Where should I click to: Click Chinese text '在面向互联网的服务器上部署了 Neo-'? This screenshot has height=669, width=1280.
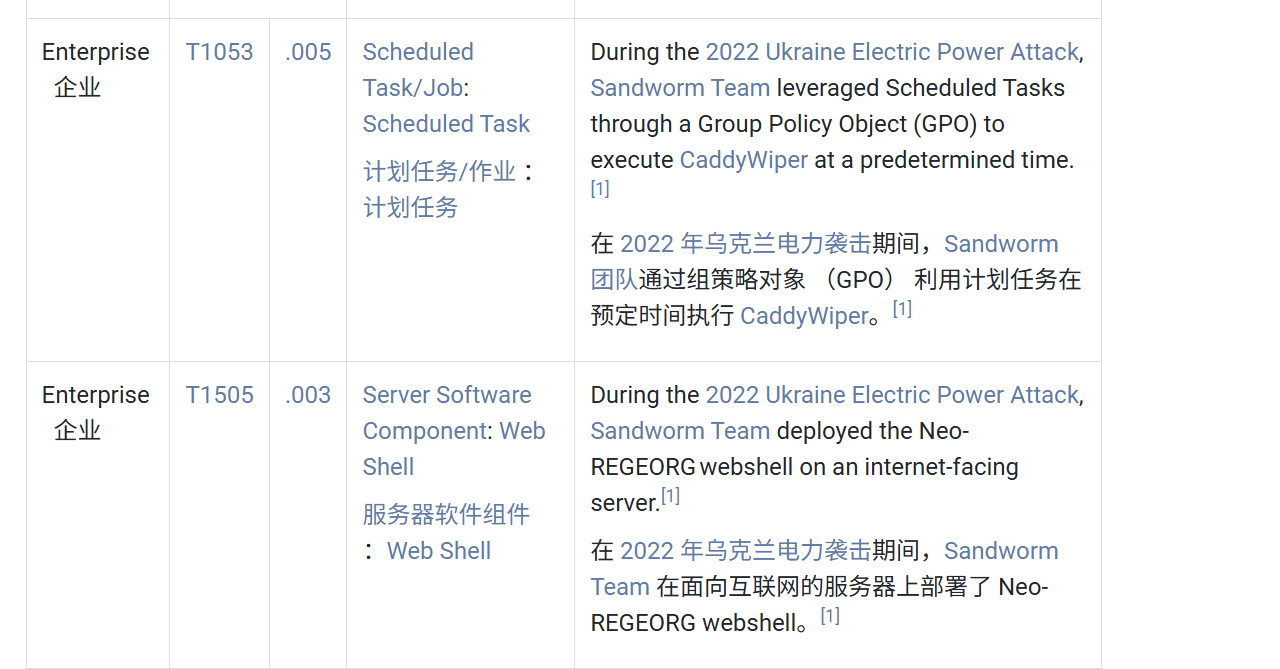coord(852,587)
